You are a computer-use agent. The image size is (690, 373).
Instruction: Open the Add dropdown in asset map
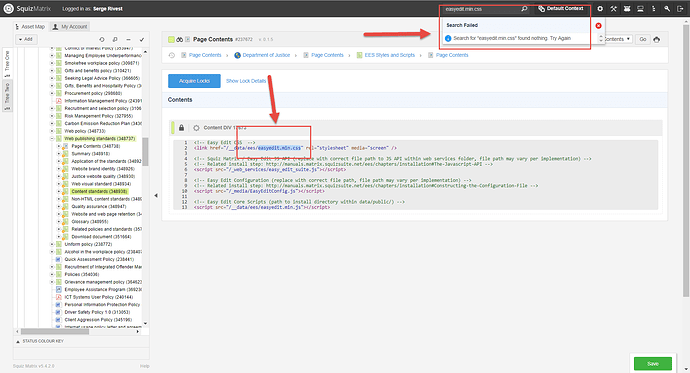tap(26, 39)
